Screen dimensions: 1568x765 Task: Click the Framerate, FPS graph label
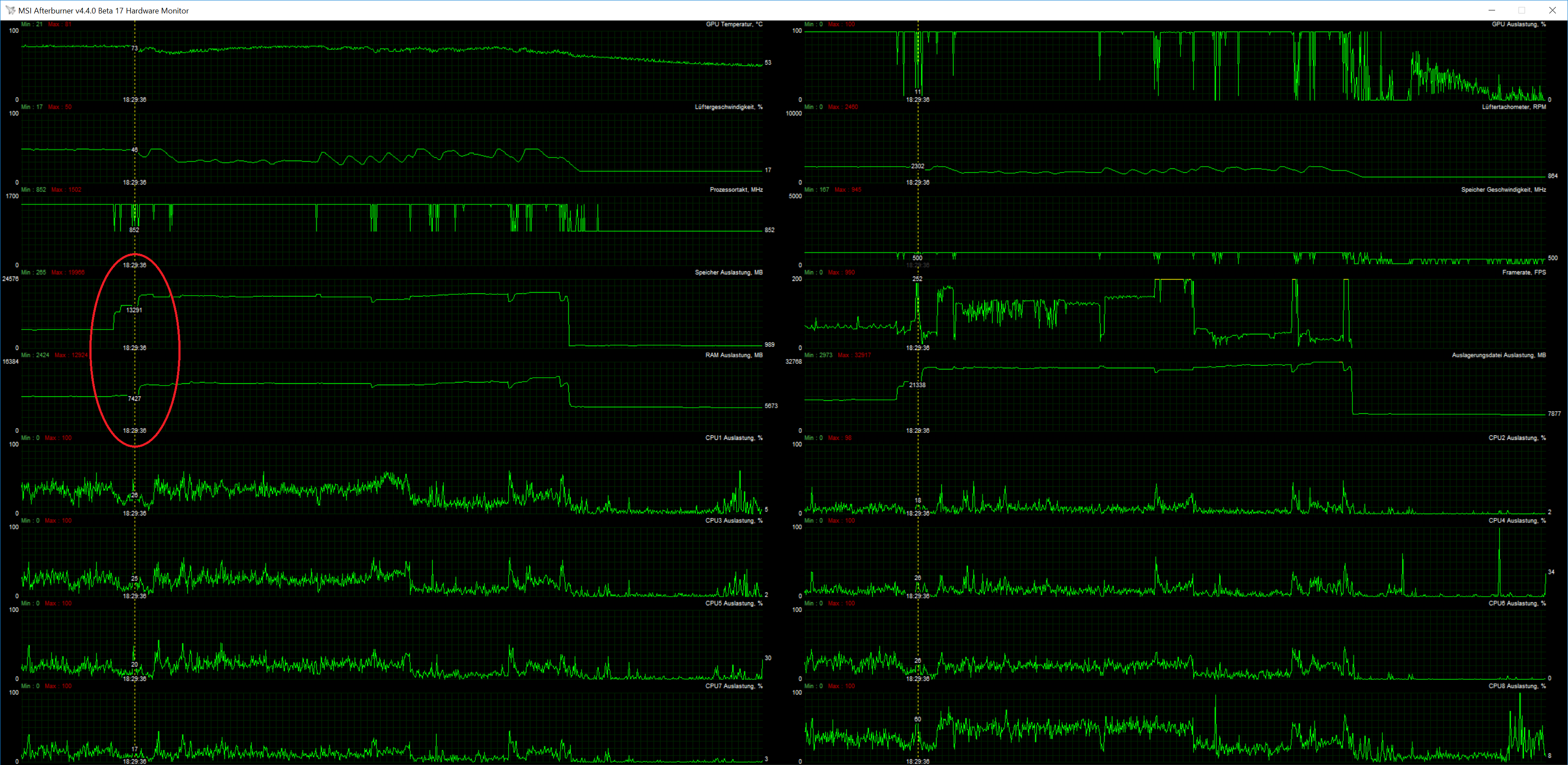tap(1524, 273)
